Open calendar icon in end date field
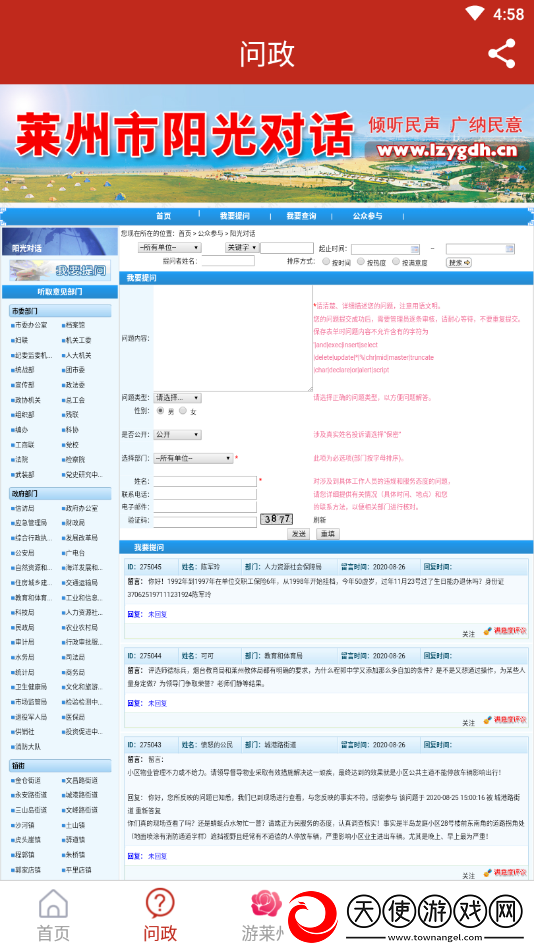 pyautogui.click(x=510, y=249)
